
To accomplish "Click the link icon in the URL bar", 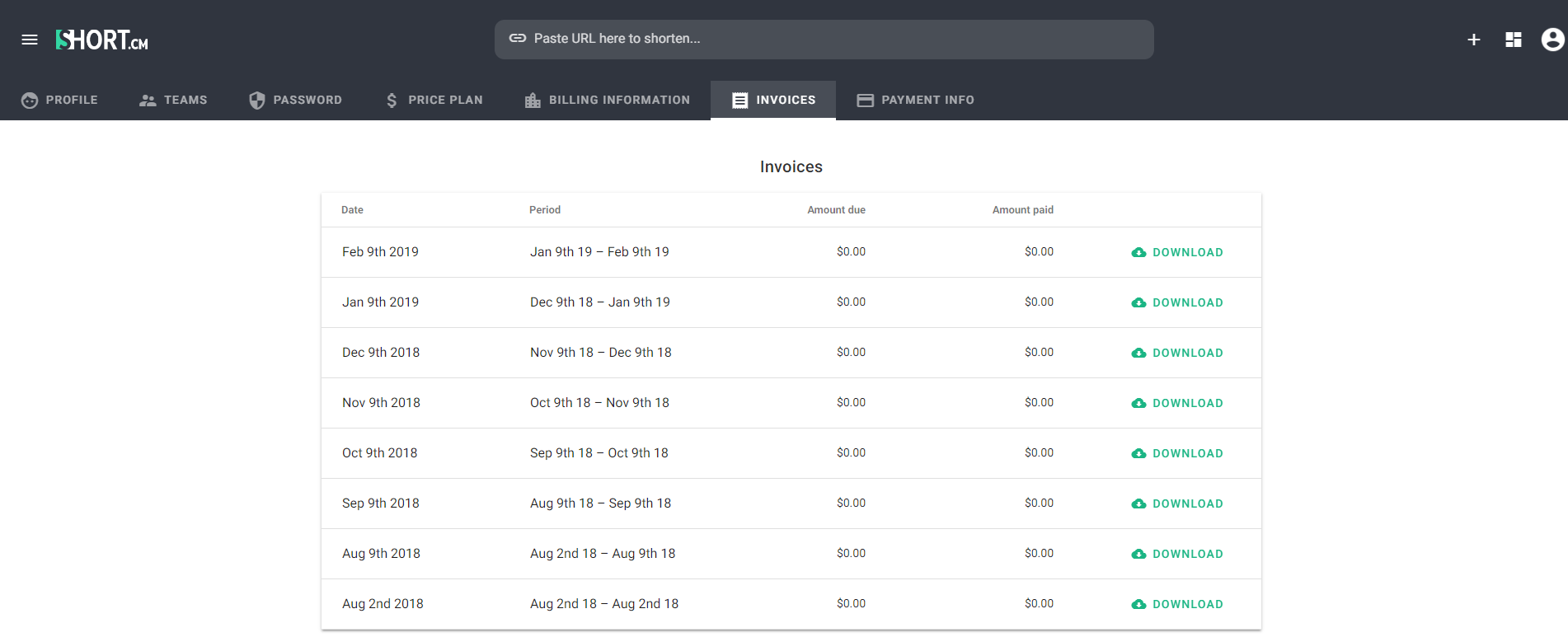I will click(x=518, y=38).
